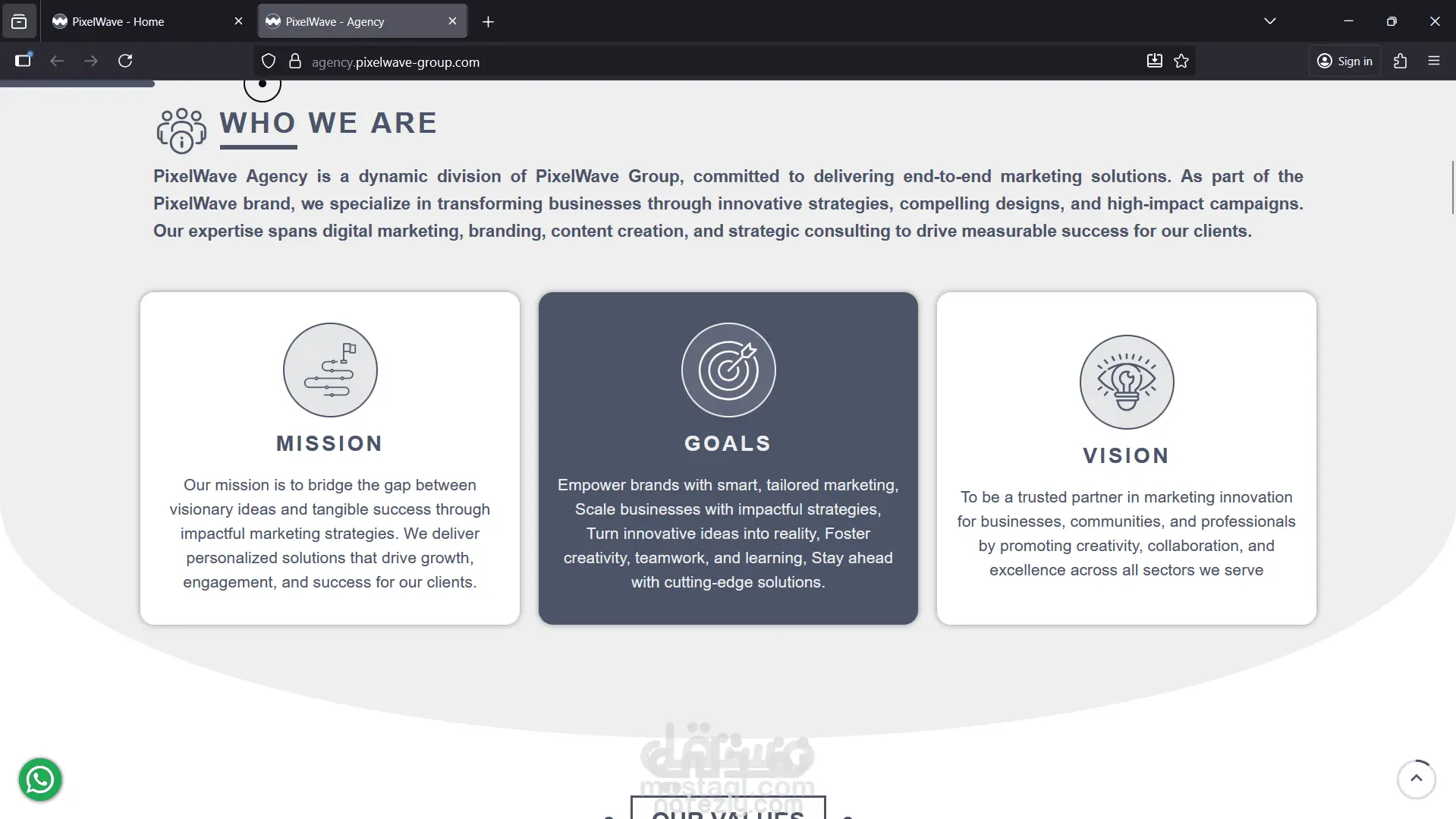Restore down the Firefox window
1456x819 pixels.
pos(1392,21)
